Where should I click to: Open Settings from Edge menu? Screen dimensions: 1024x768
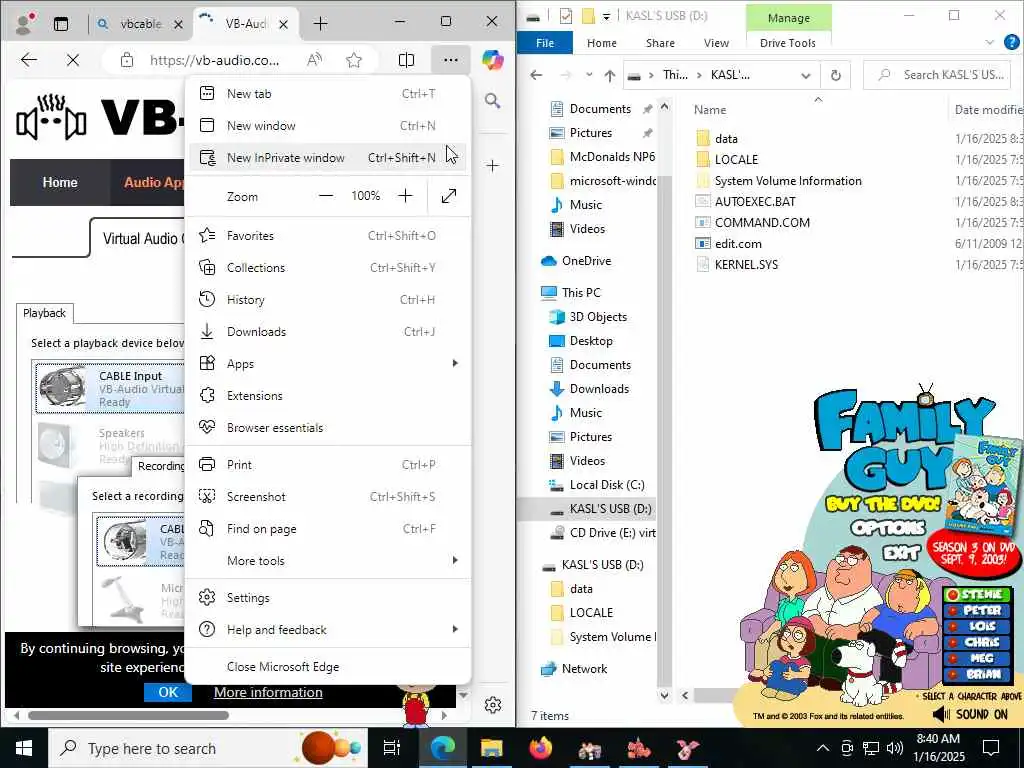328,598
